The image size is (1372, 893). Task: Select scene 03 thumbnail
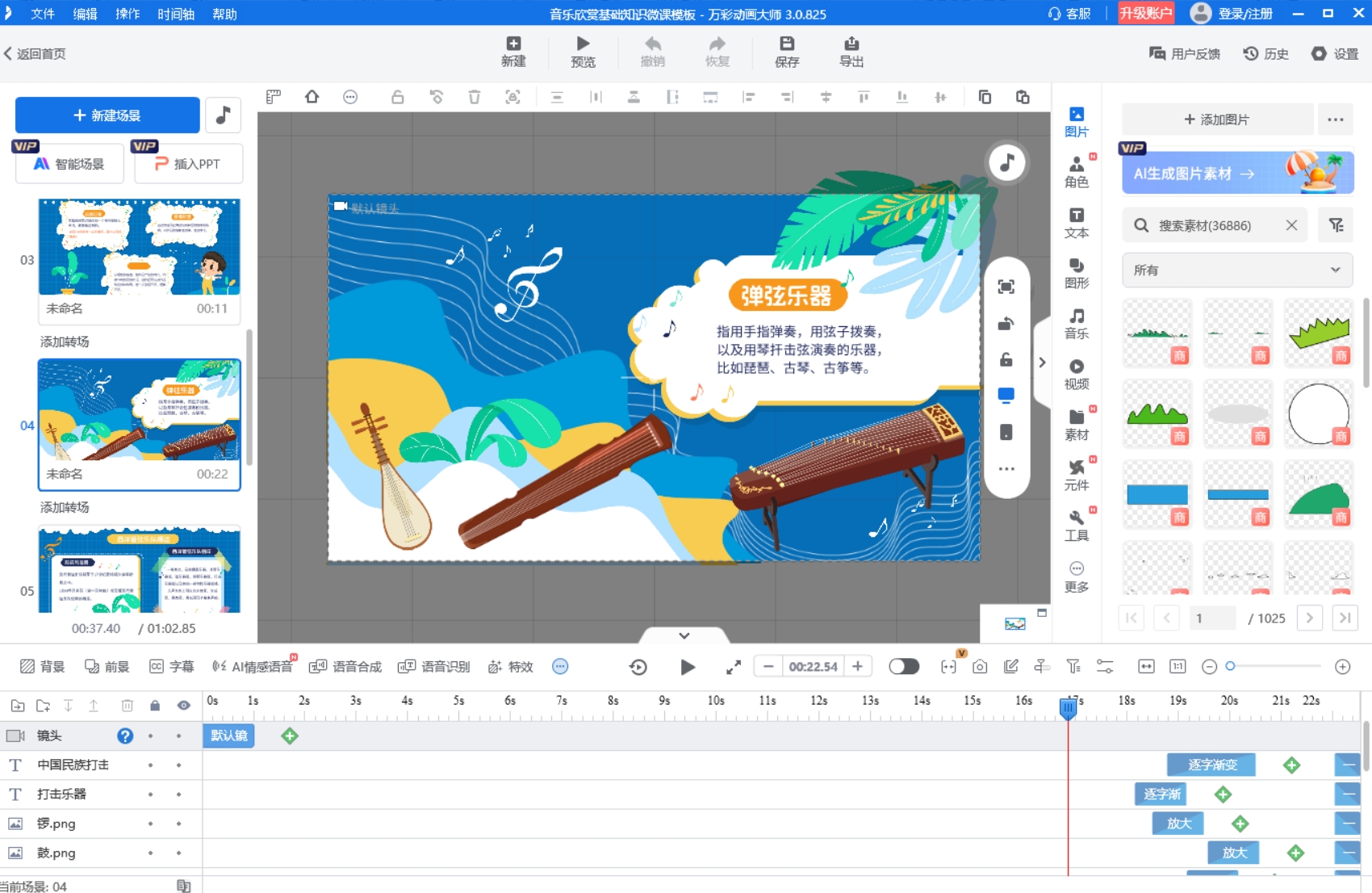[139, 248]
